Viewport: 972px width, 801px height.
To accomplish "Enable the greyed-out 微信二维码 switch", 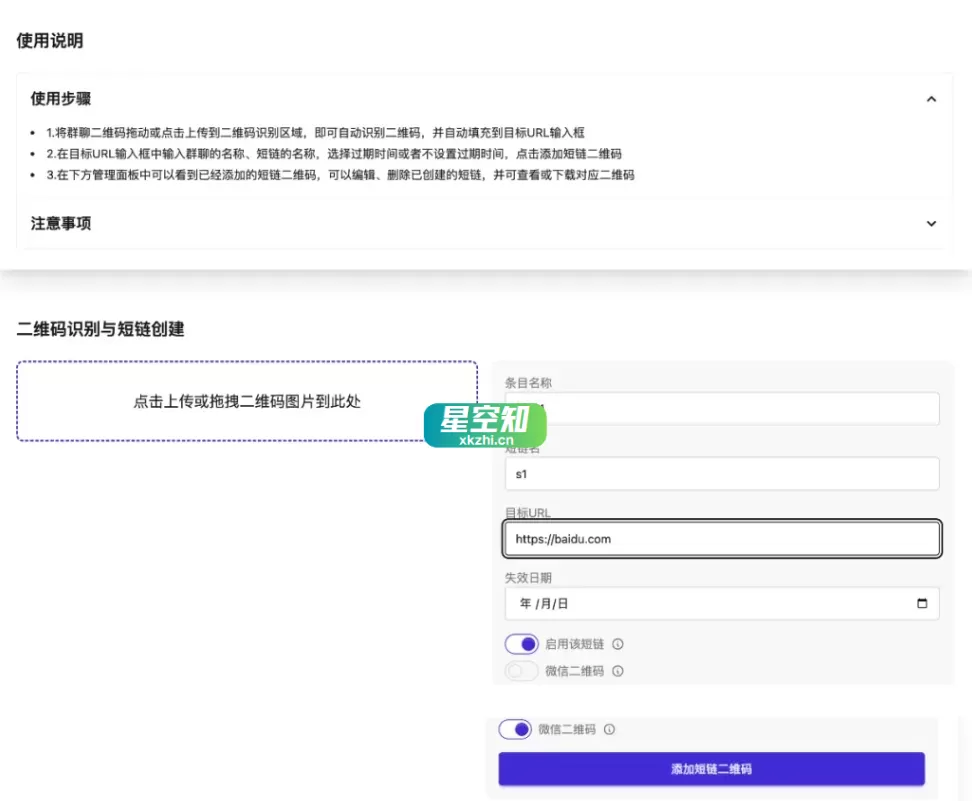I will pyautogui.click(x=521, y=671).
